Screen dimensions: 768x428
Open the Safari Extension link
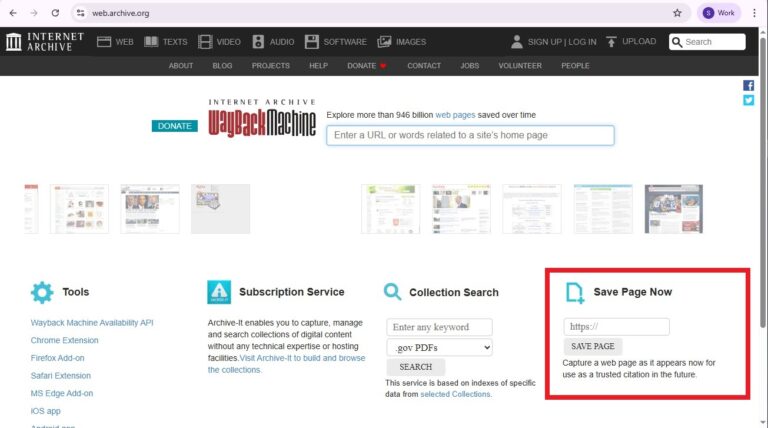point(61,376)
